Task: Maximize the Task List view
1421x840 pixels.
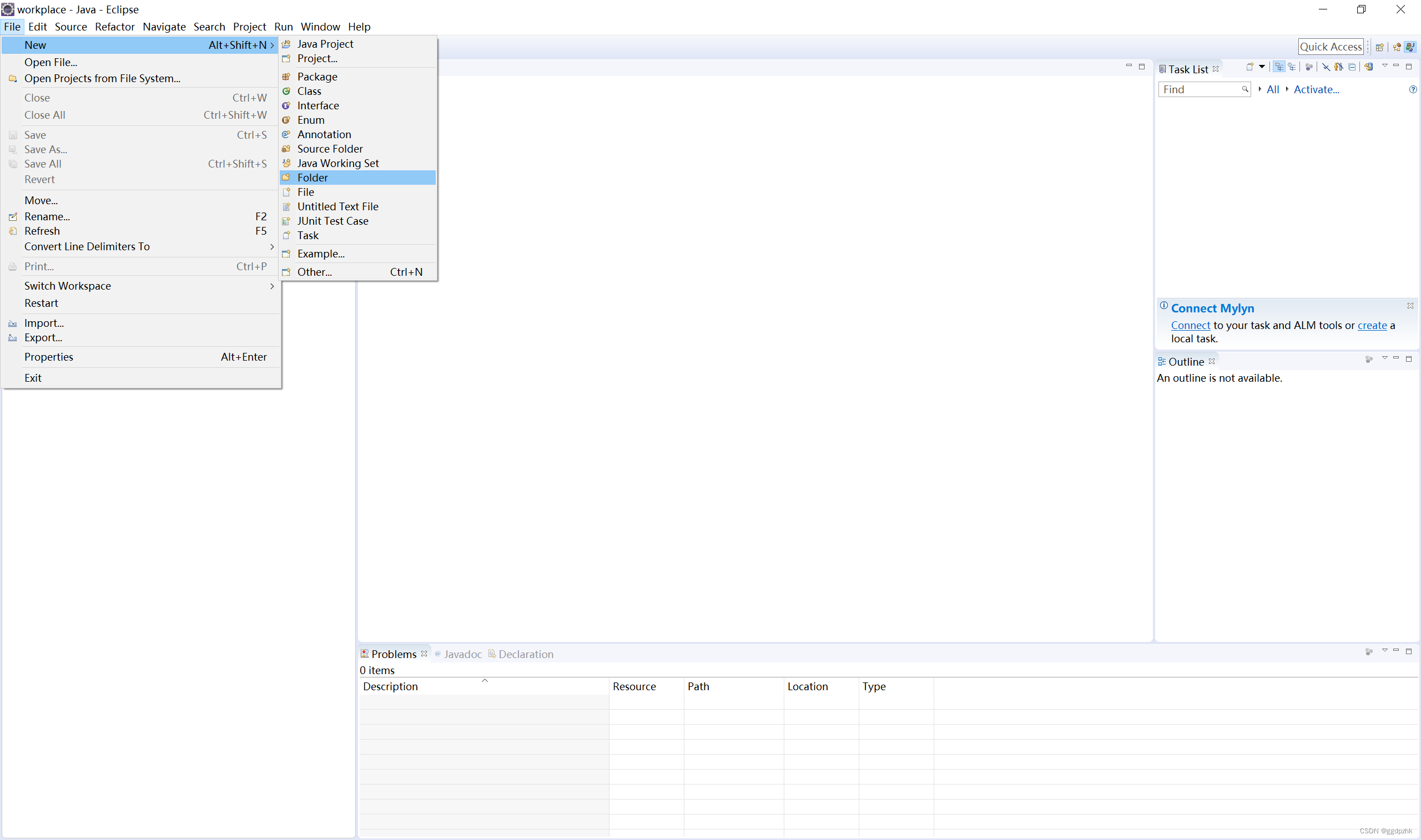Action: click(1409, 66)
